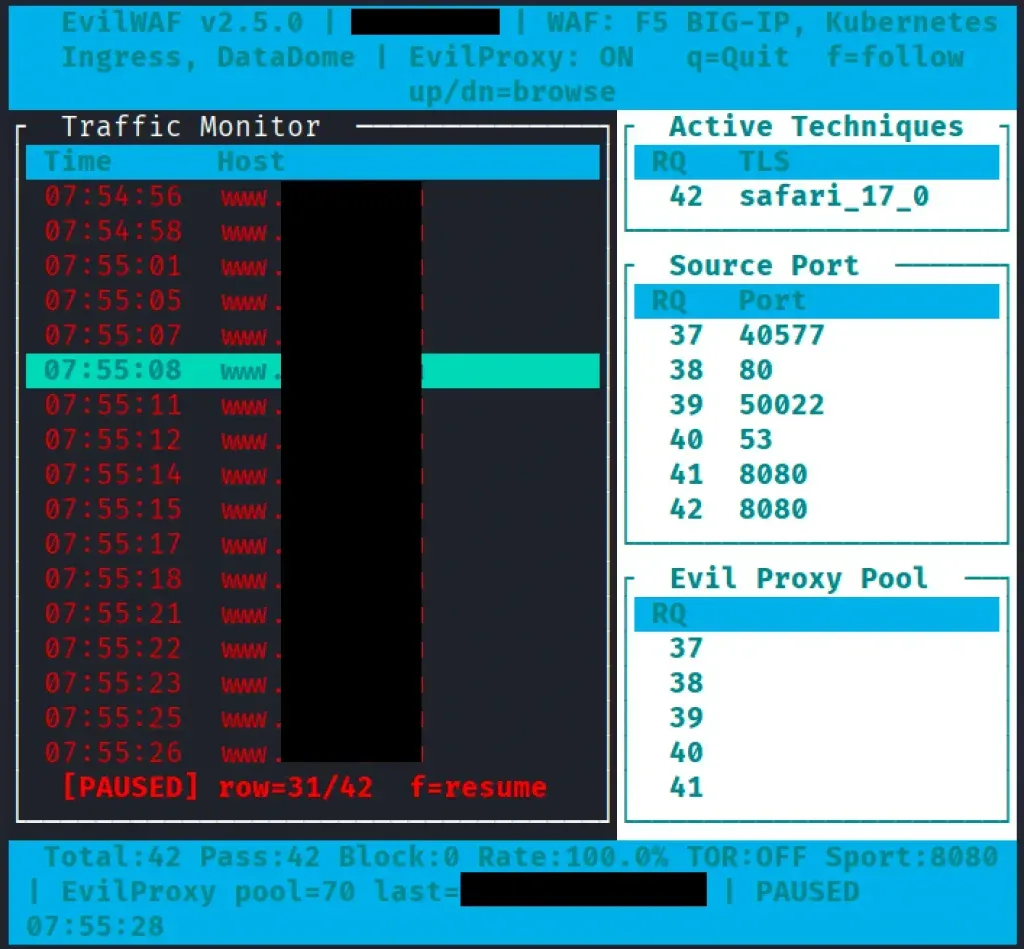Select port 8080 row for RQ 42

click(816, 509)
